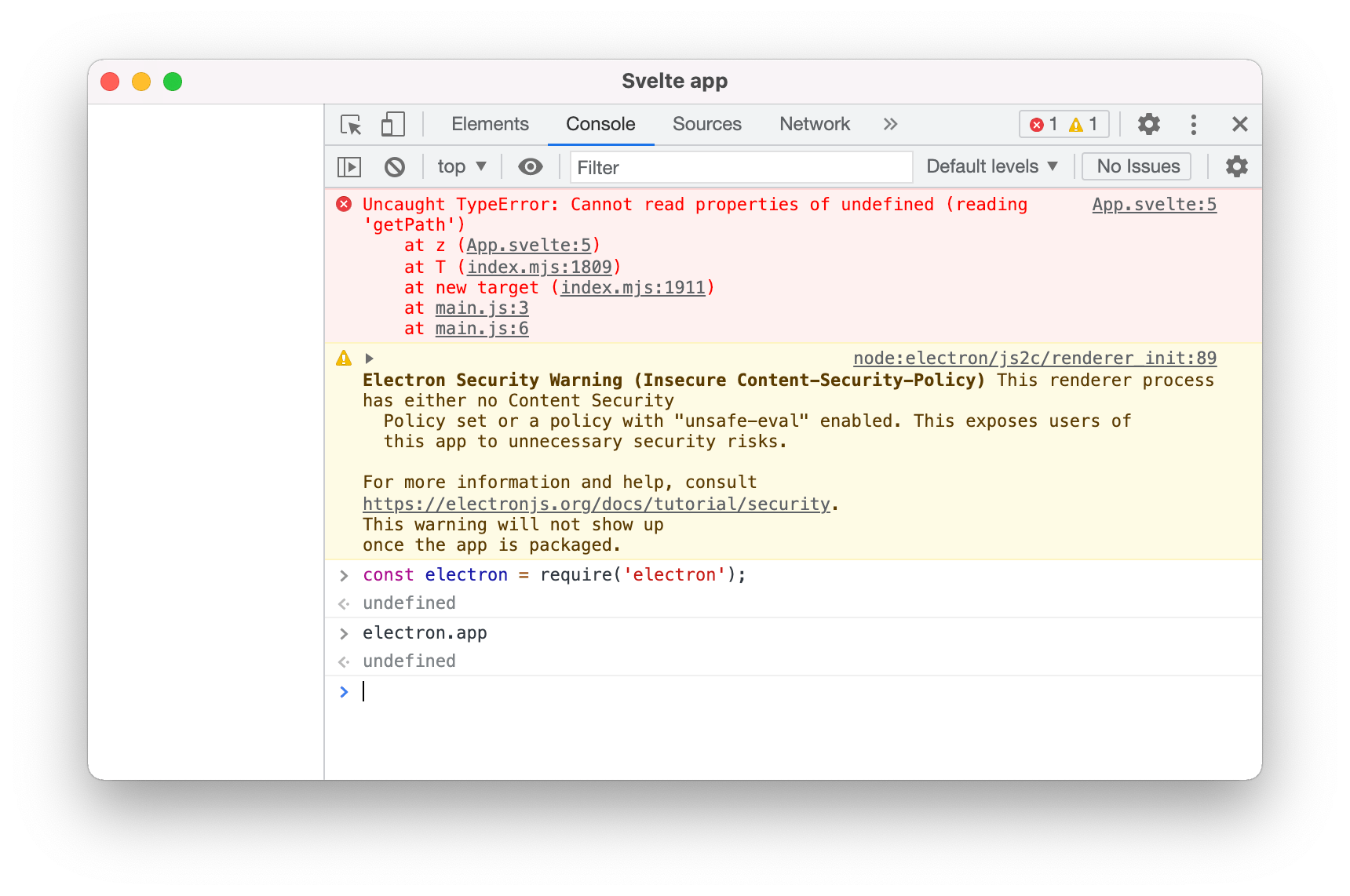Show more DevTools tabs chevron

coord(890,124)
